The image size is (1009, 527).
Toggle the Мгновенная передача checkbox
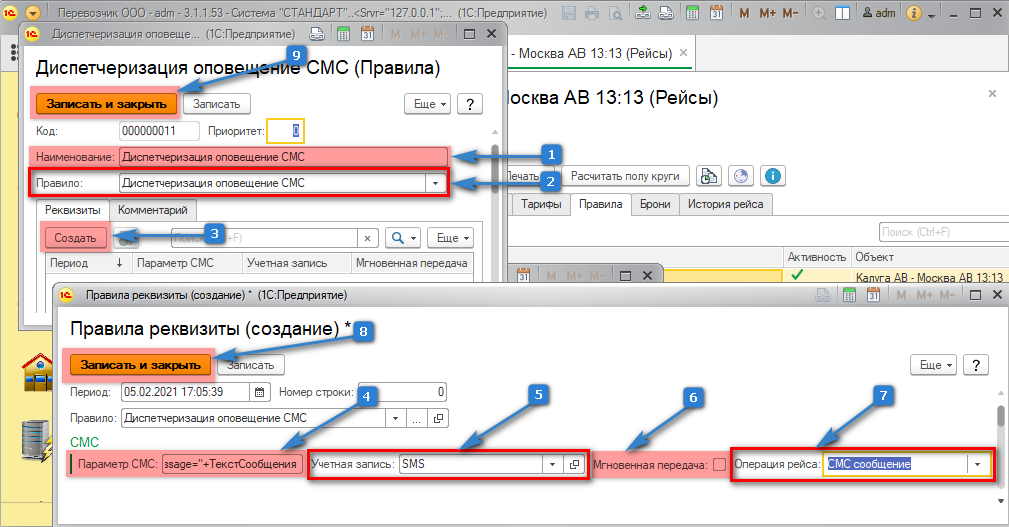(719, 464)
